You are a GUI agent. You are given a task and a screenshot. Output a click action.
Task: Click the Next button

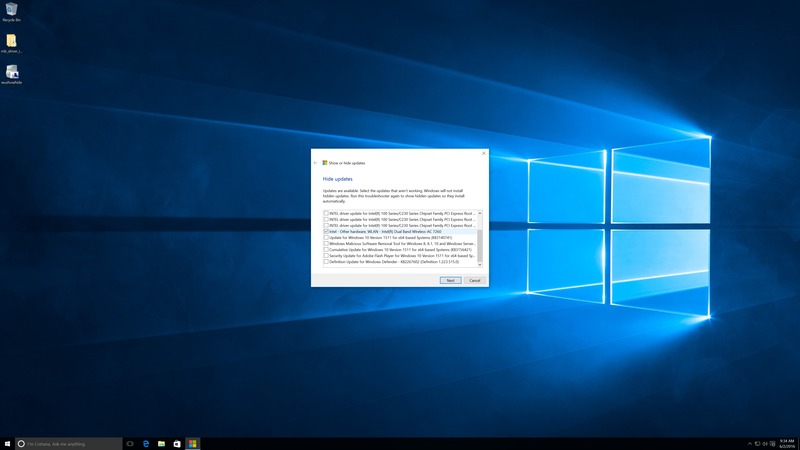pos(451,280)
